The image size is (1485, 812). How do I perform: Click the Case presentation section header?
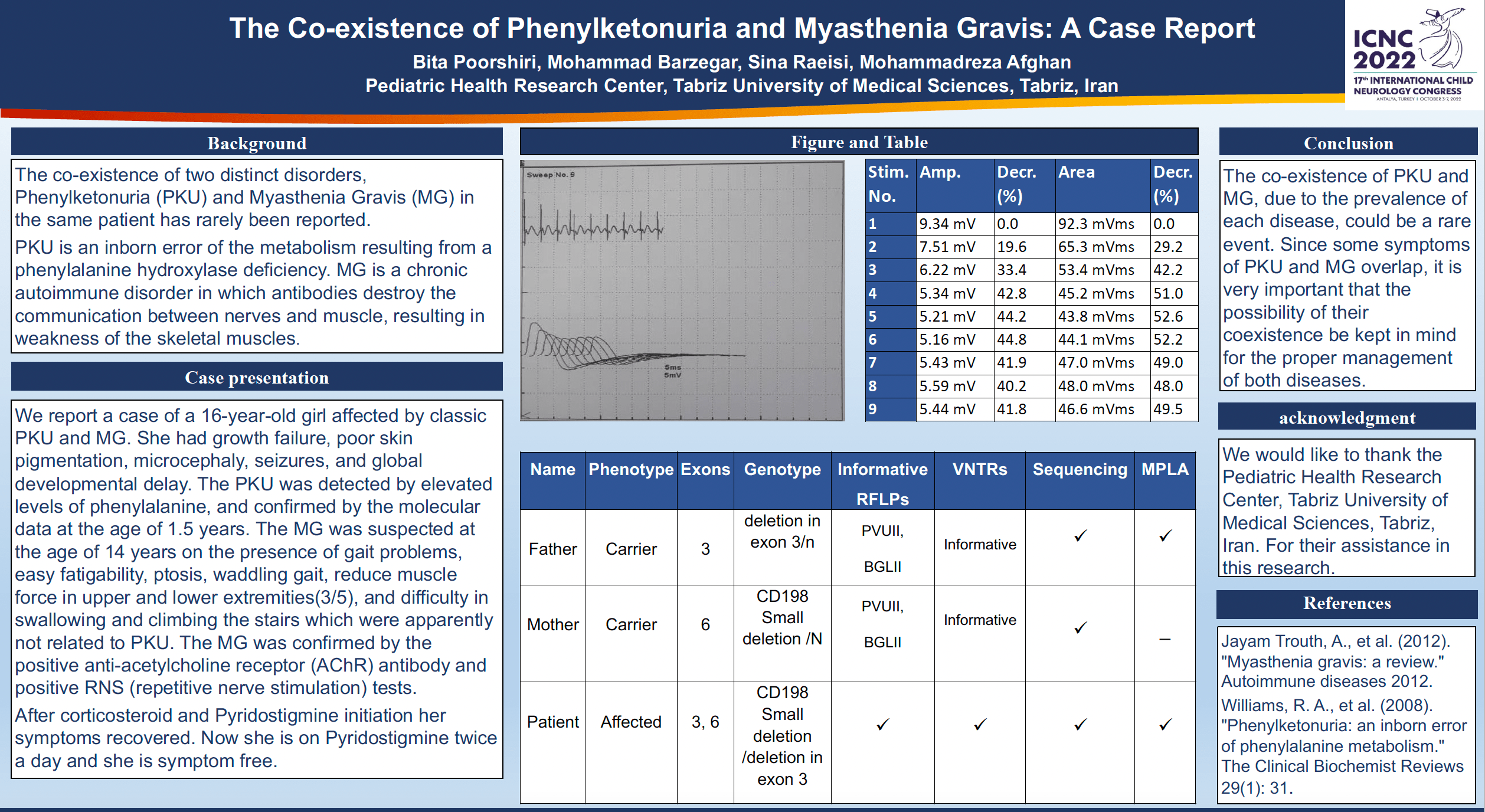coord(257,377)
